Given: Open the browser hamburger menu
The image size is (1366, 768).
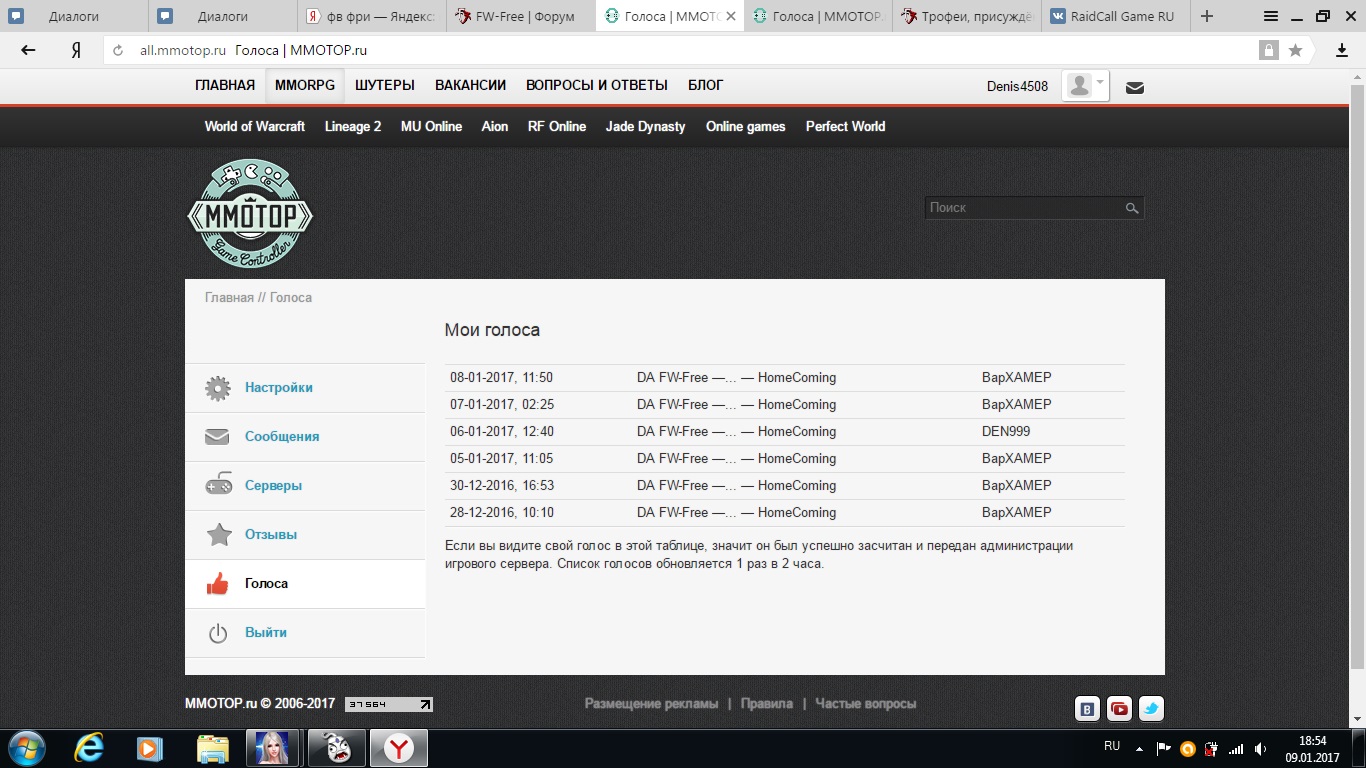Looking at the screenshot, I should coord(1271,16).
